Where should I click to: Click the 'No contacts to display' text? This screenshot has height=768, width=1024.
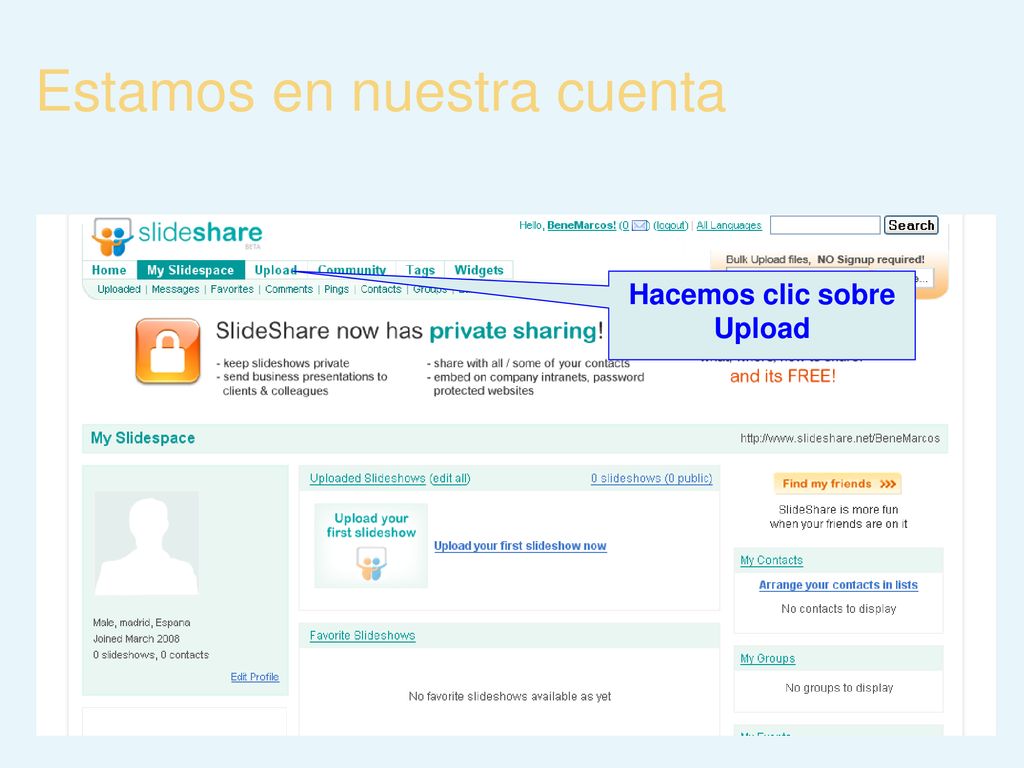click(839, 609)
